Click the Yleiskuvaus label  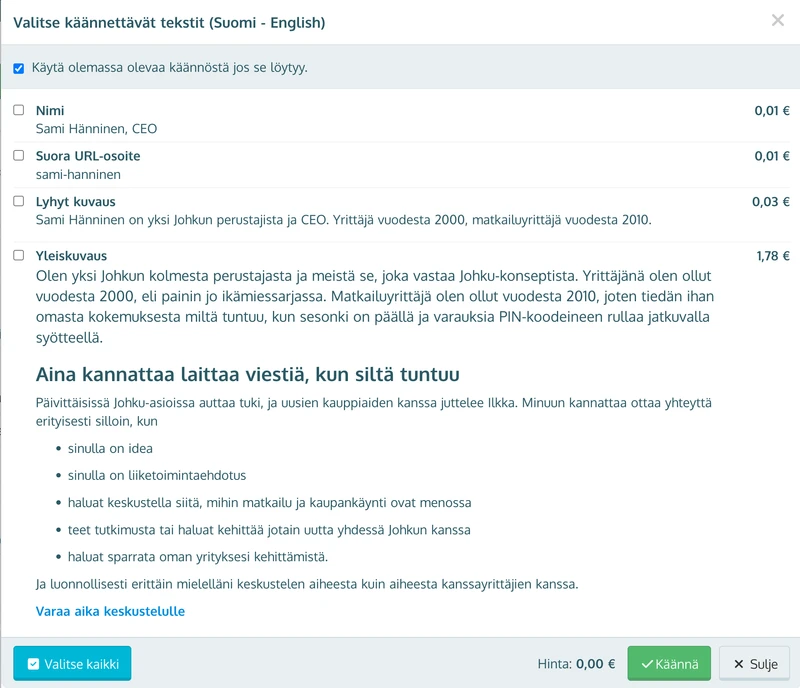(x=71, y=256)
